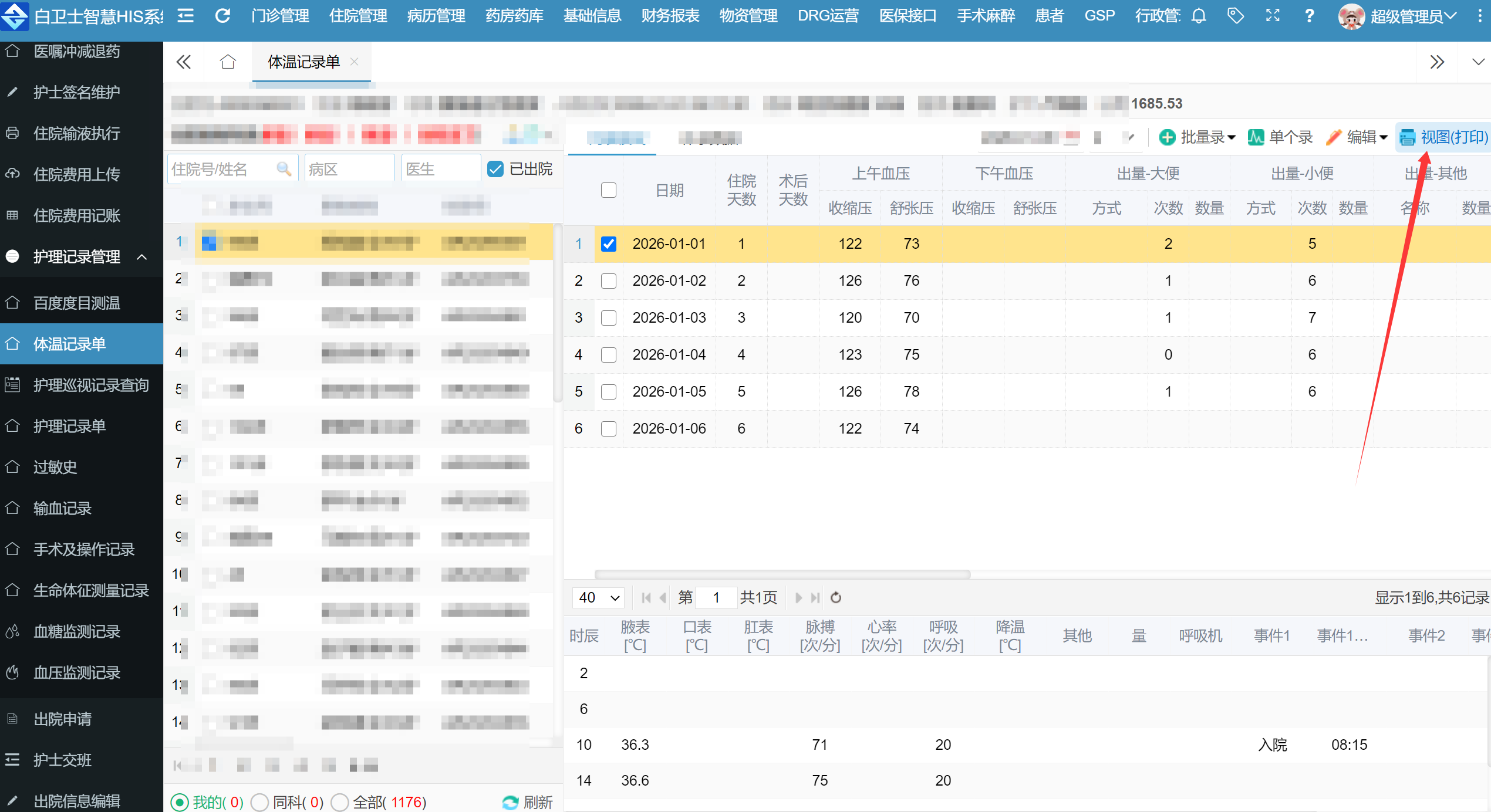Screen dimensions: 1491x812
Task: Click the 视图(打印) button
Action: pyautogui.click(x=1444, y=137)
